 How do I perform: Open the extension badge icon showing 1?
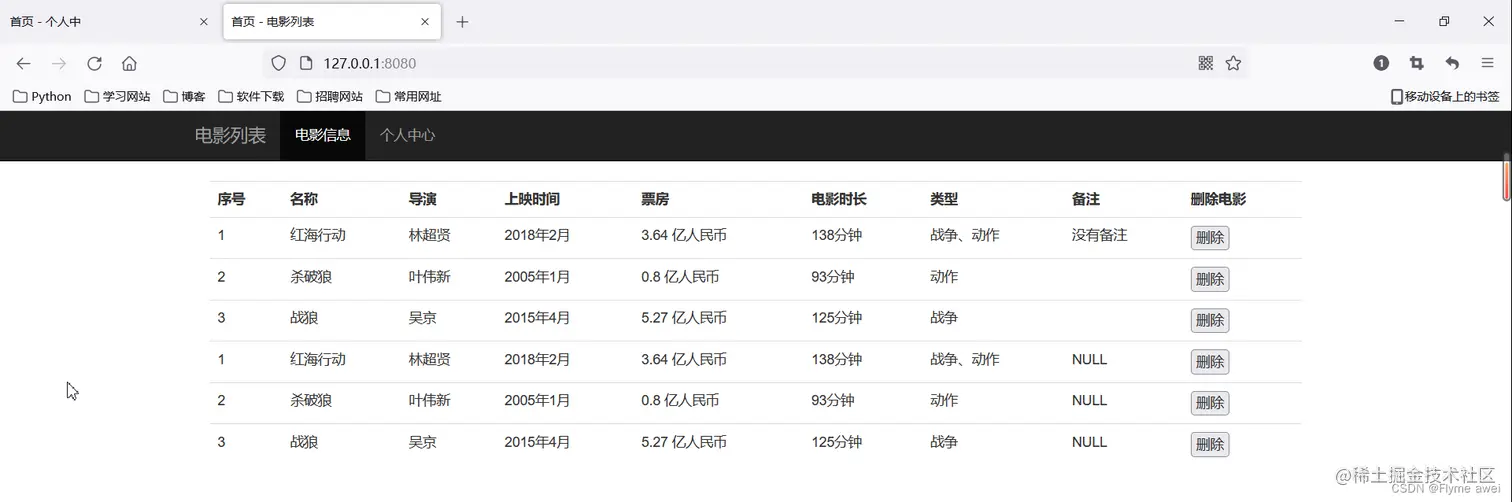coord(1381,63)
